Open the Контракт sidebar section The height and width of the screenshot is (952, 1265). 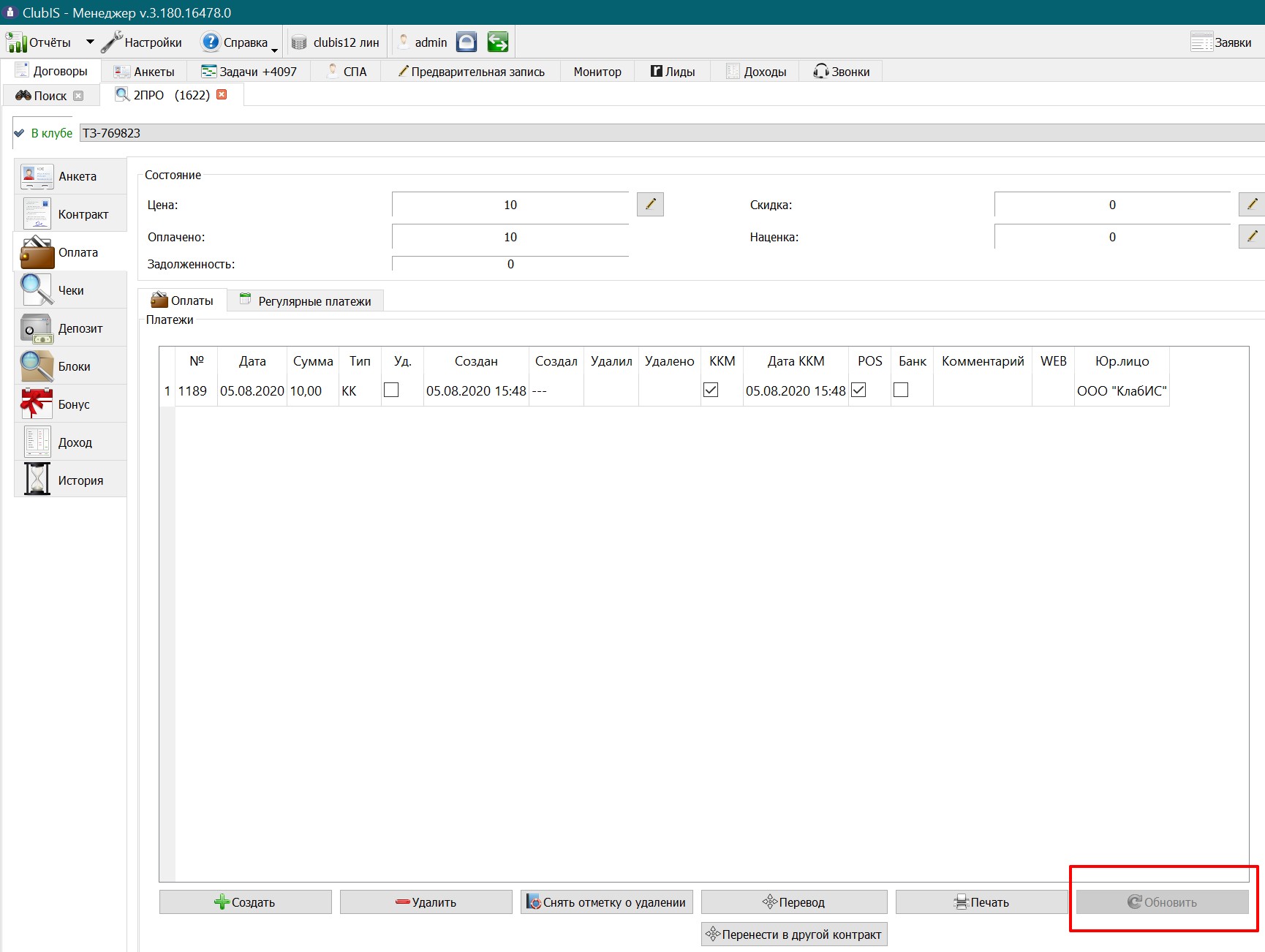pyautogui.click(x=70, y=214)
